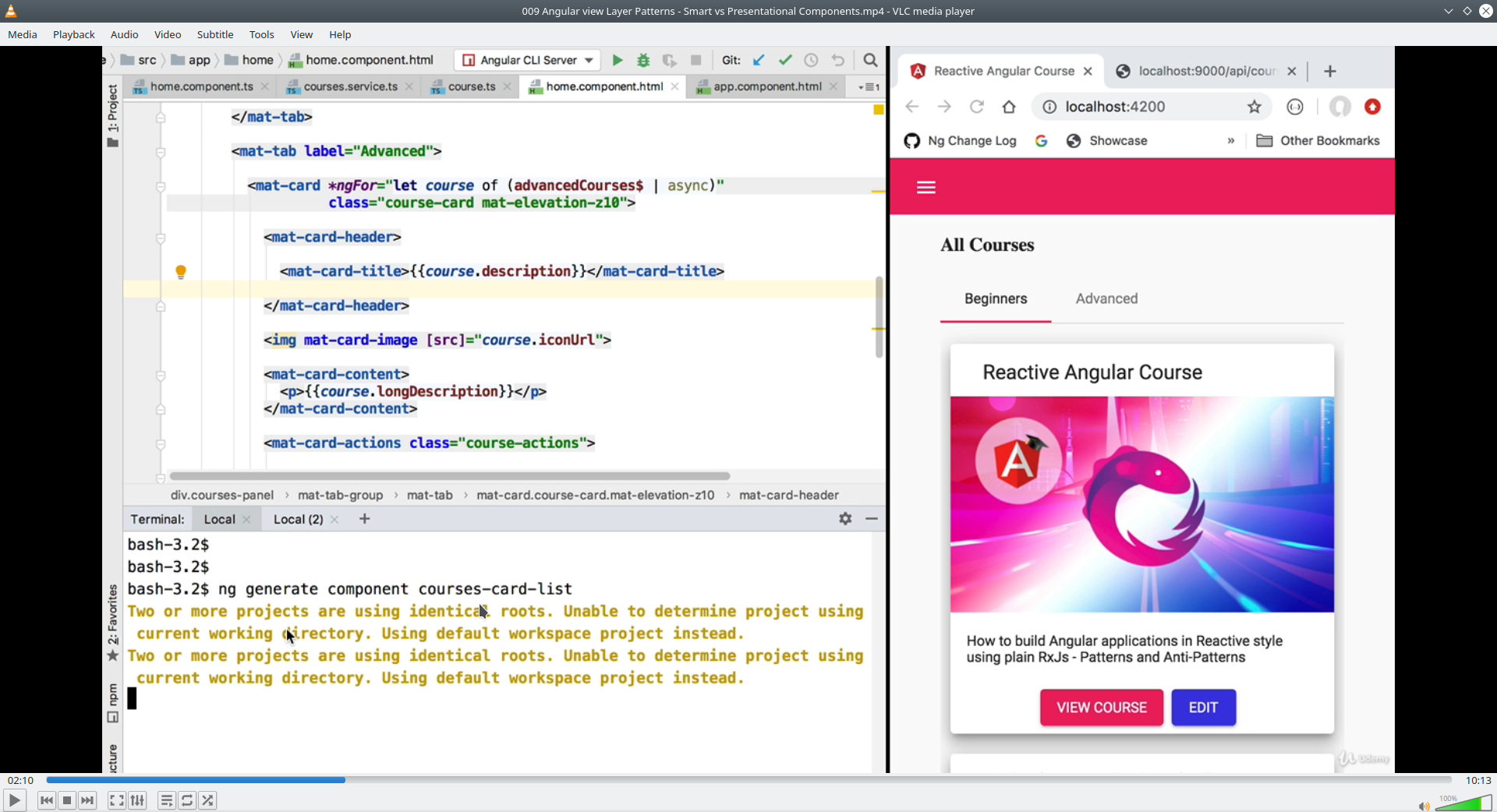Open Angular CLI Server run configuration dropdown

coord(528,60)
